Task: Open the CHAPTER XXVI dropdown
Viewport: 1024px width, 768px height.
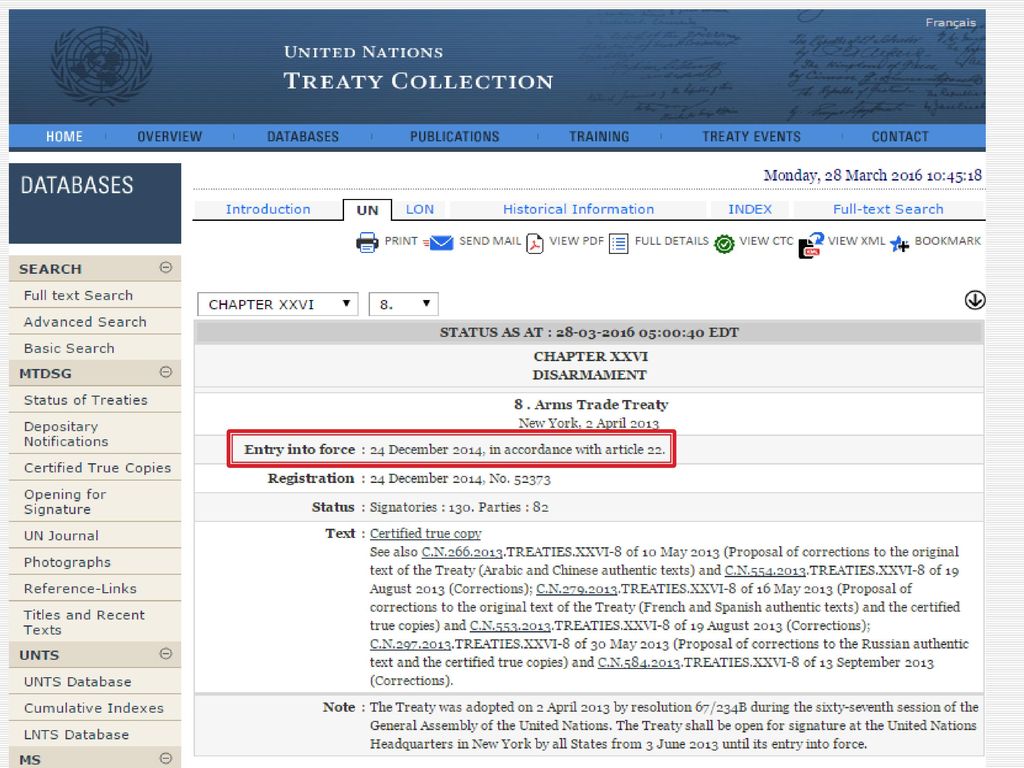Action: [278, 304]
